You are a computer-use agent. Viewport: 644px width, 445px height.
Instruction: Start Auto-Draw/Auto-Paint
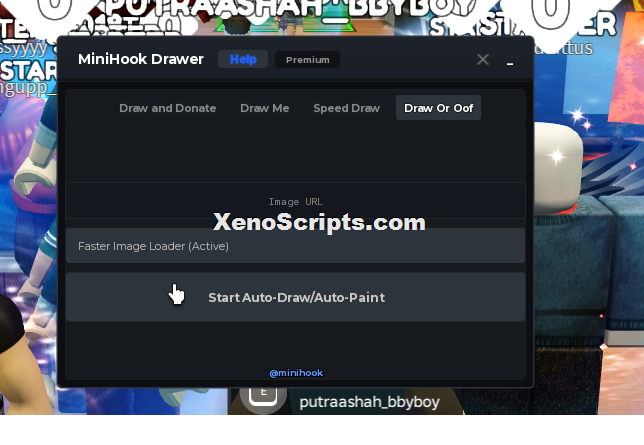[295, 297]
